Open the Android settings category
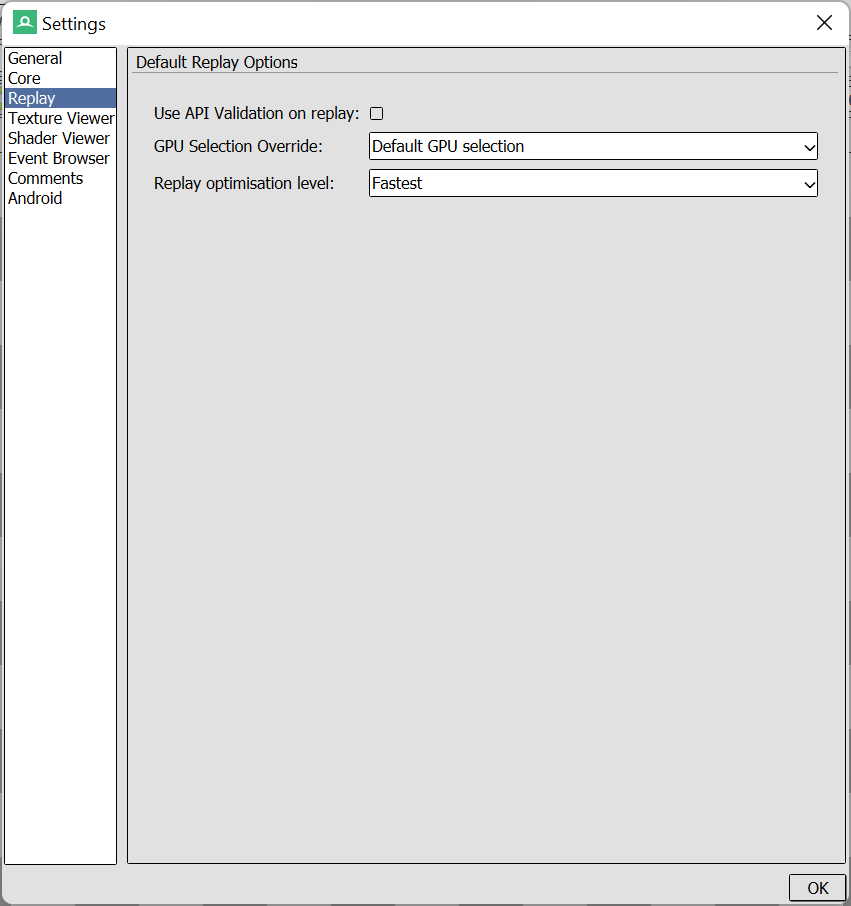This screenshot has height=906, width=851. (35, 198)
